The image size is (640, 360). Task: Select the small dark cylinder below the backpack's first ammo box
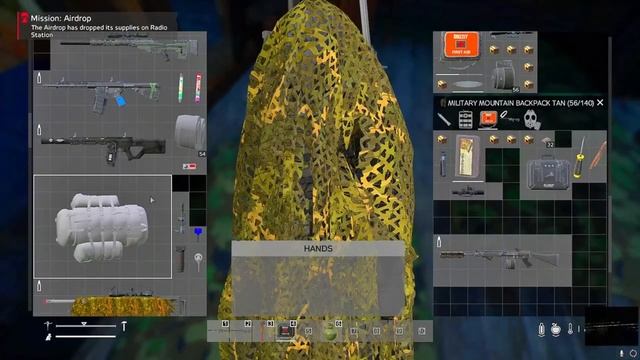coord(443,164)
